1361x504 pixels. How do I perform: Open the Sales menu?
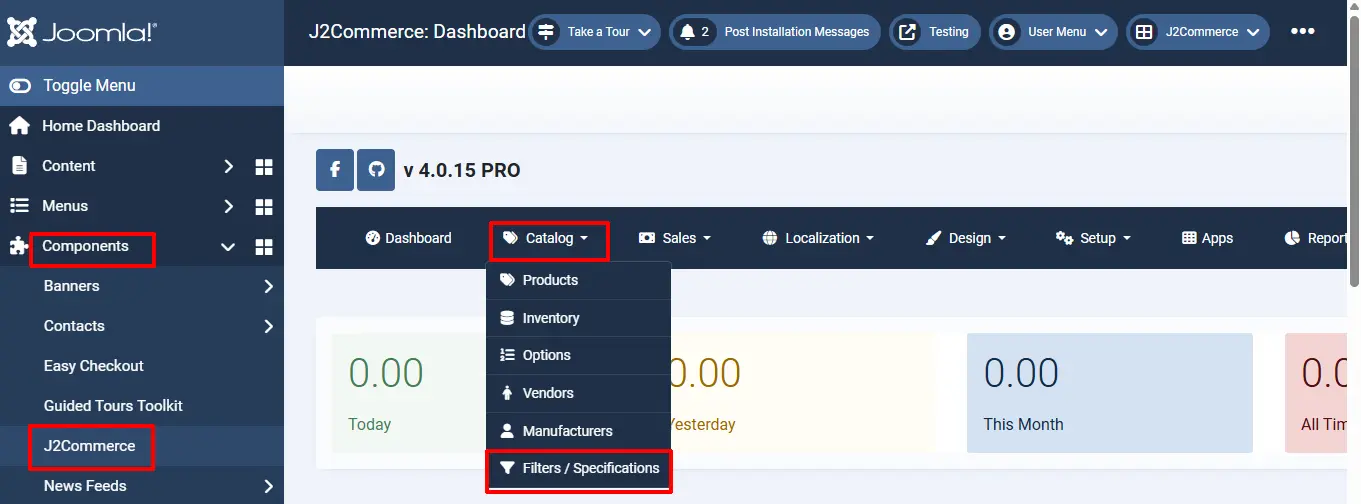pyautogui.click(x=674, y=238)
